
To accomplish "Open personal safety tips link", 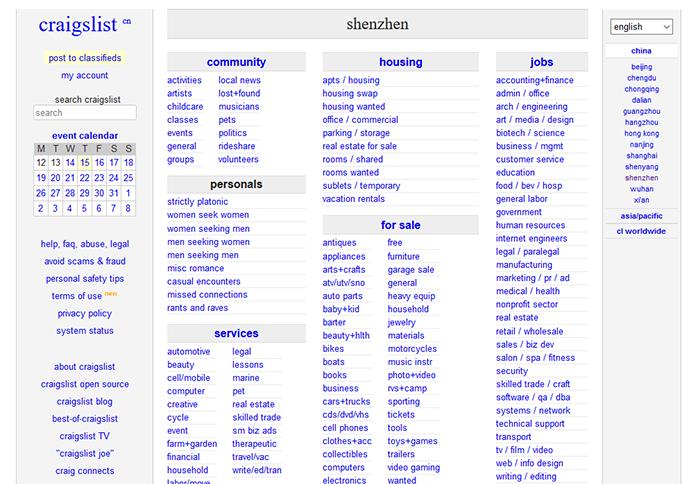I will click(85, 279).
